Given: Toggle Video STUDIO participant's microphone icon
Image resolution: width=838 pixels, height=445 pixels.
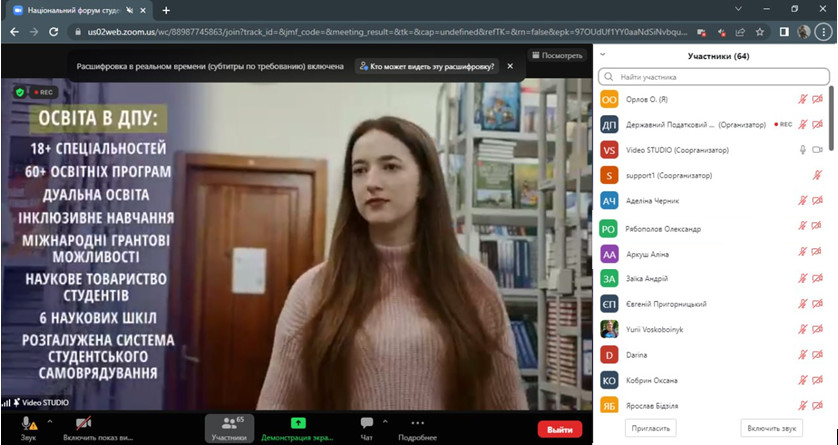Looking at the screenshot, I should (x=802, y=150).
